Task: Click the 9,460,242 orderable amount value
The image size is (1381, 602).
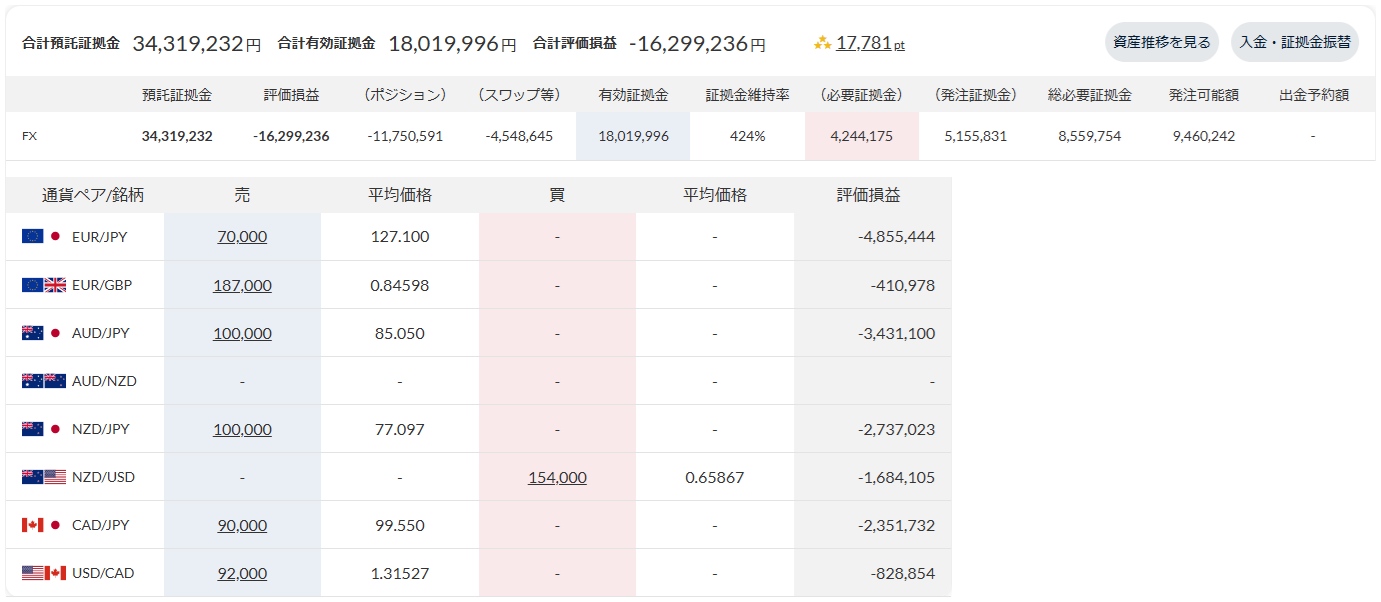Action: click(1204, 136)
